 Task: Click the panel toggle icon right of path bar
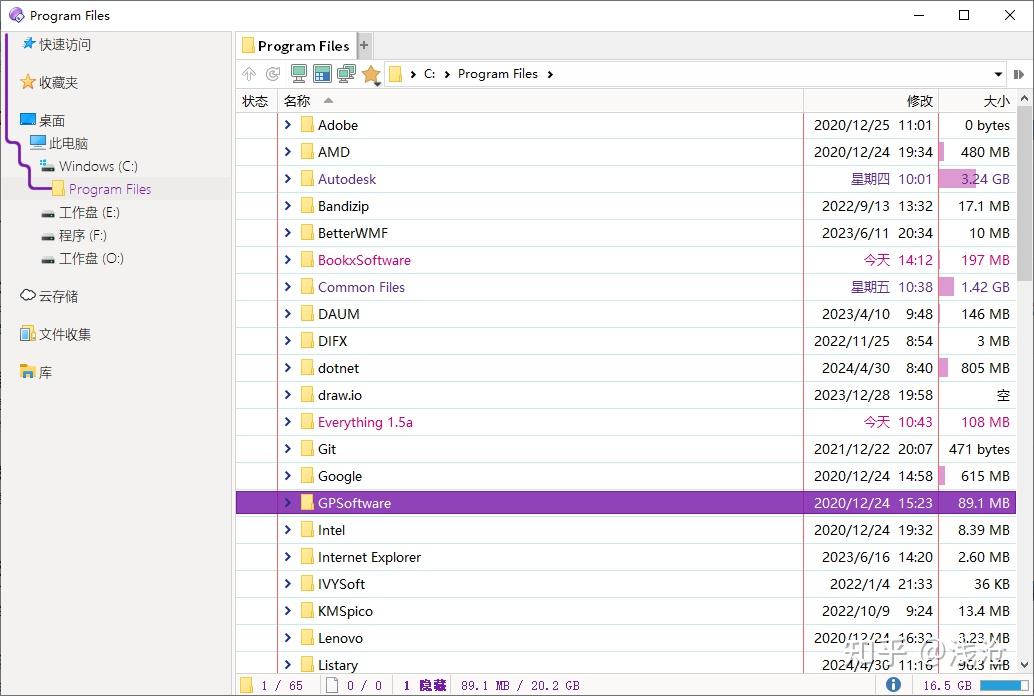pyautogui.click(x=1020, y=74)
